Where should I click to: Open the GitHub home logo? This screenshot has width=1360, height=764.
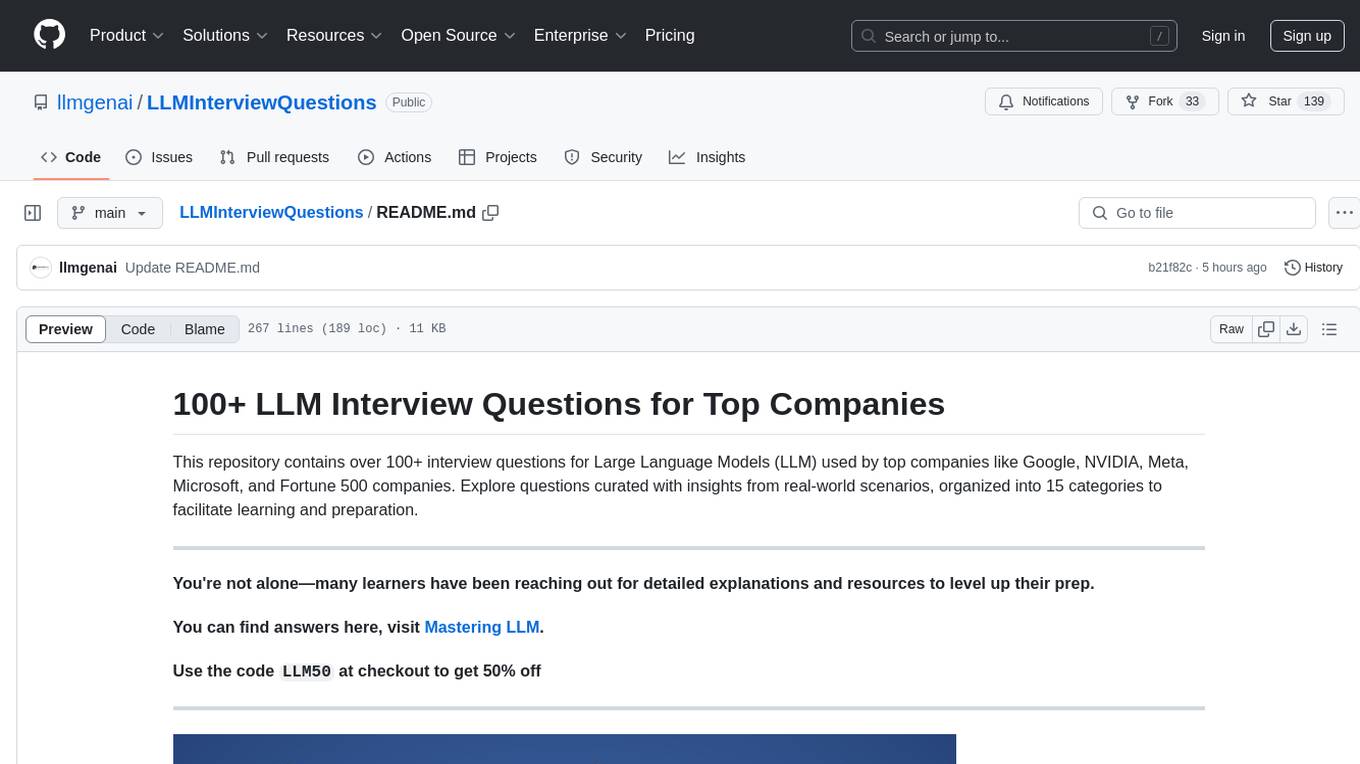[49, 35]
